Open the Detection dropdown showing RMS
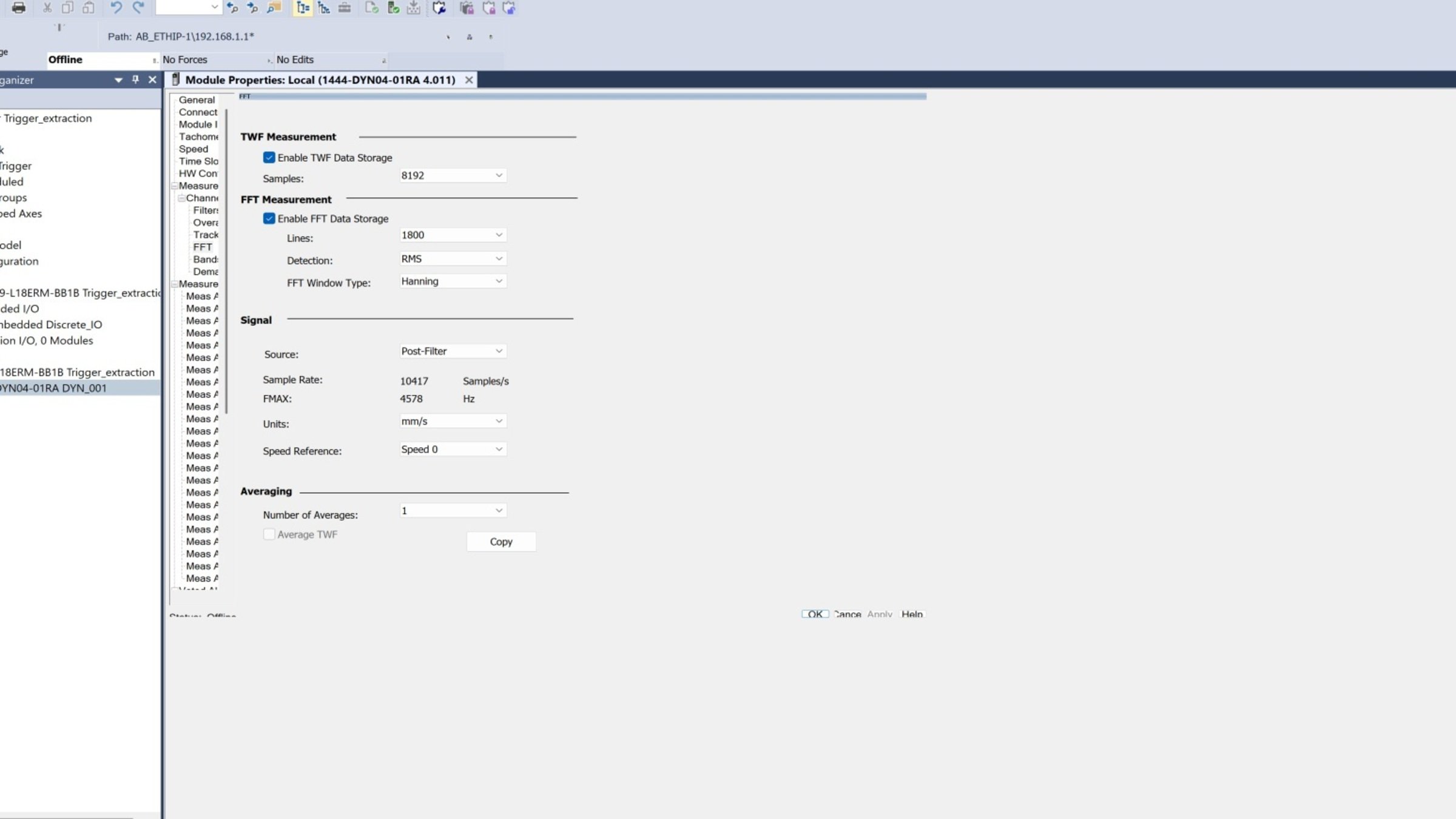Viewport: 1456px width, 819px height. (x=453, y=258)
